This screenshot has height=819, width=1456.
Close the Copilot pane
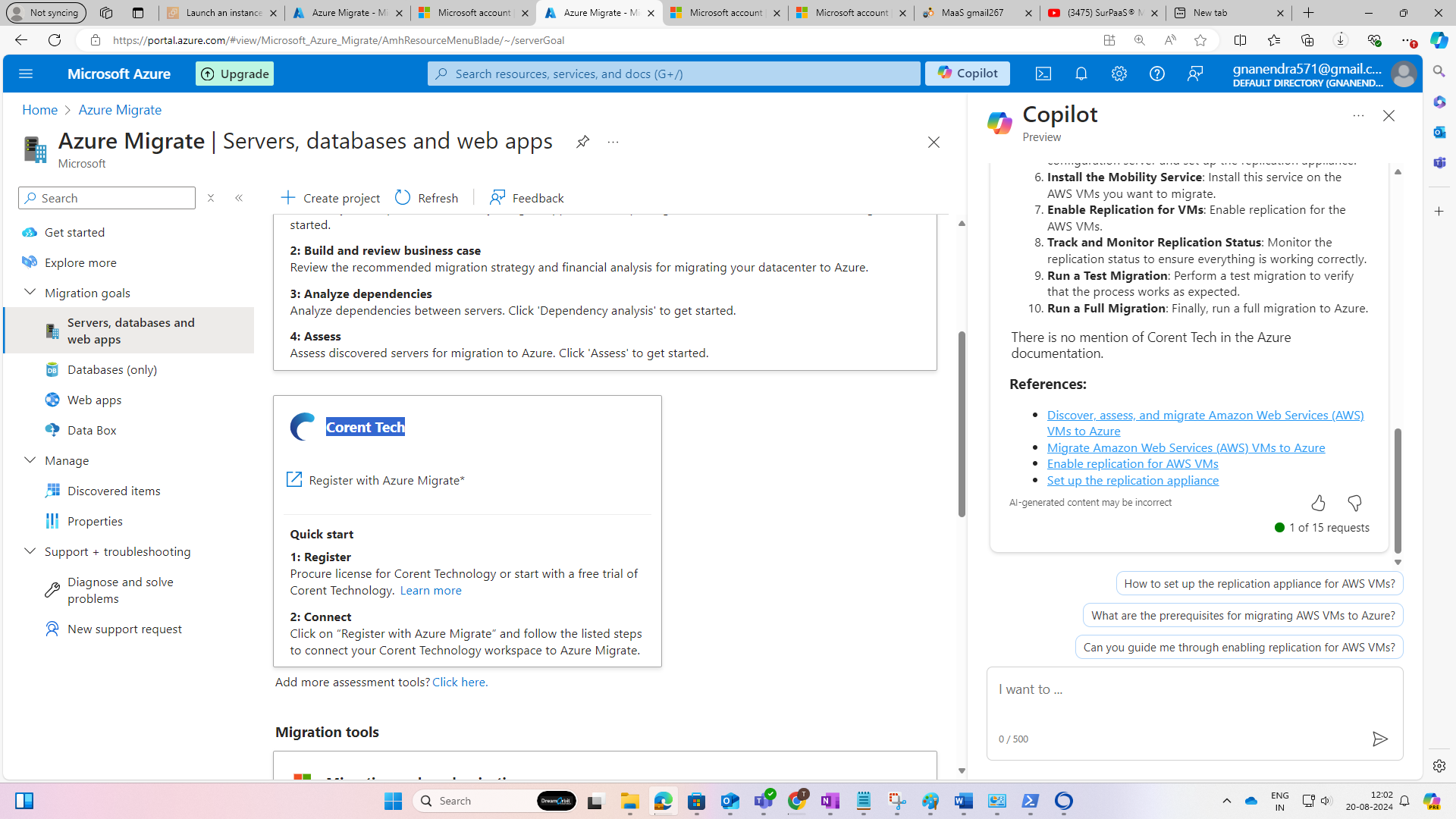point(1389,116)
